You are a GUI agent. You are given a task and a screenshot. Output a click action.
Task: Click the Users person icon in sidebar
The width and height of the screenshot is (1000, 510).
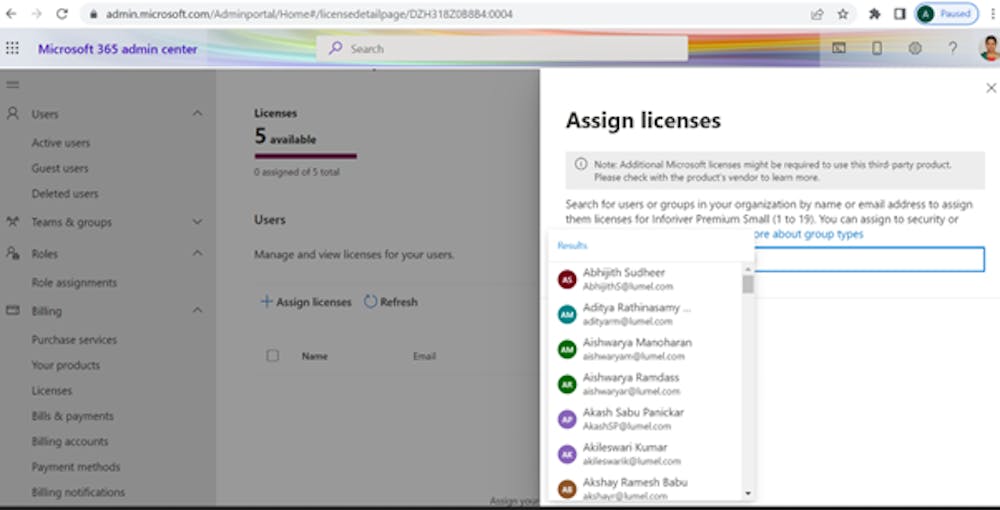tap(12, 113)
